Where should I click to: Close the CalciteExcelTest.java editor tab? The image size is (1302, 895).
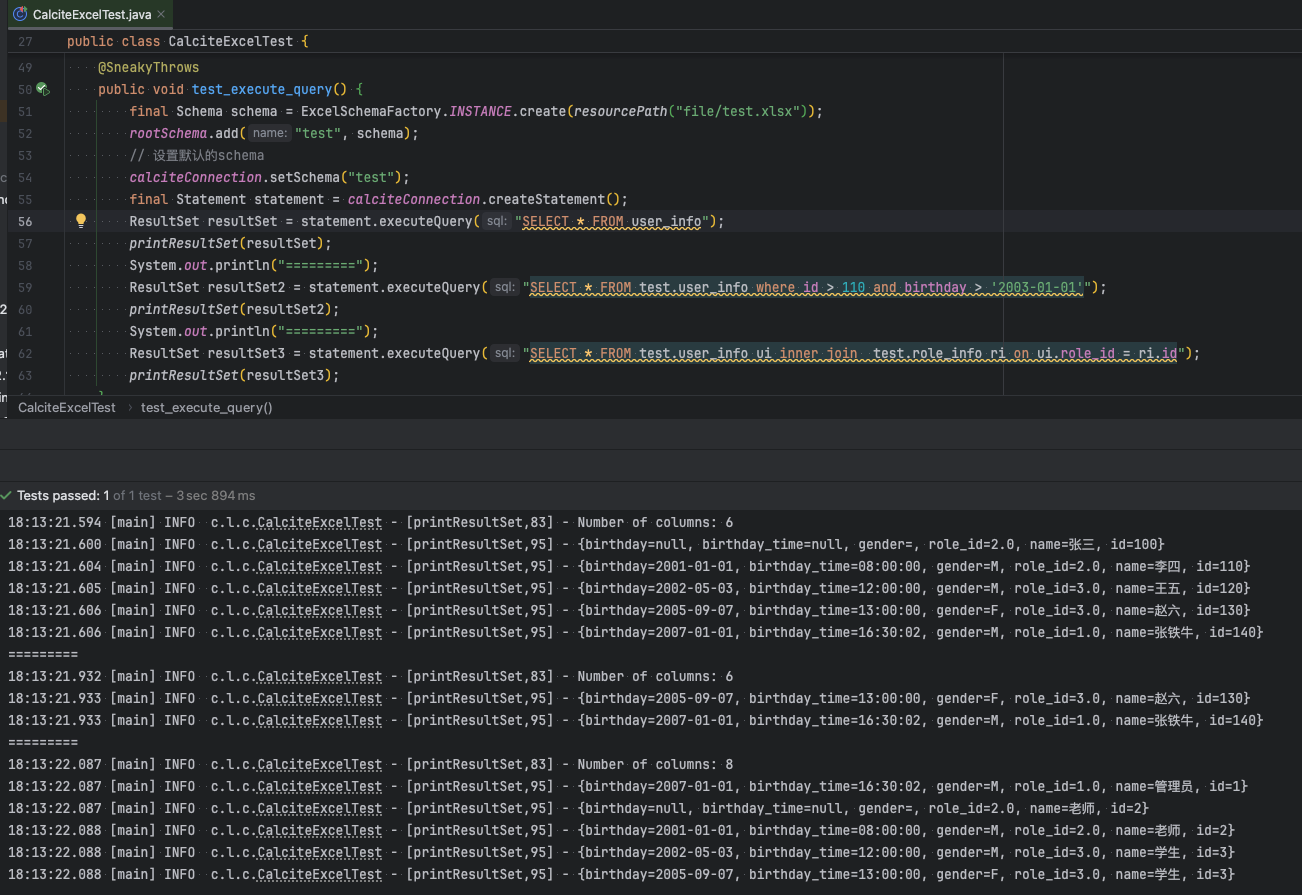[x=161, y=14]
